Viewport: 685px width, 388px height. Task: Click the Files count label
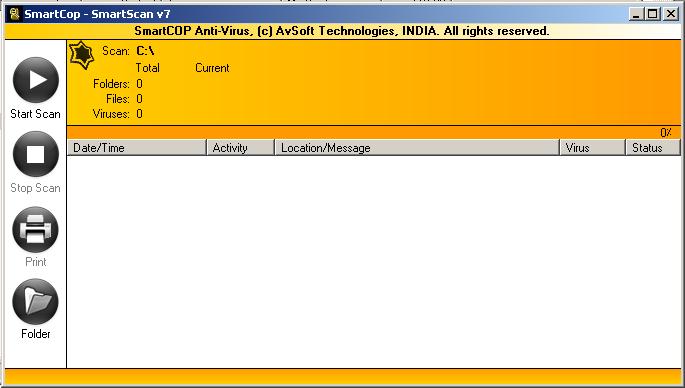click(x=118, y=99)
